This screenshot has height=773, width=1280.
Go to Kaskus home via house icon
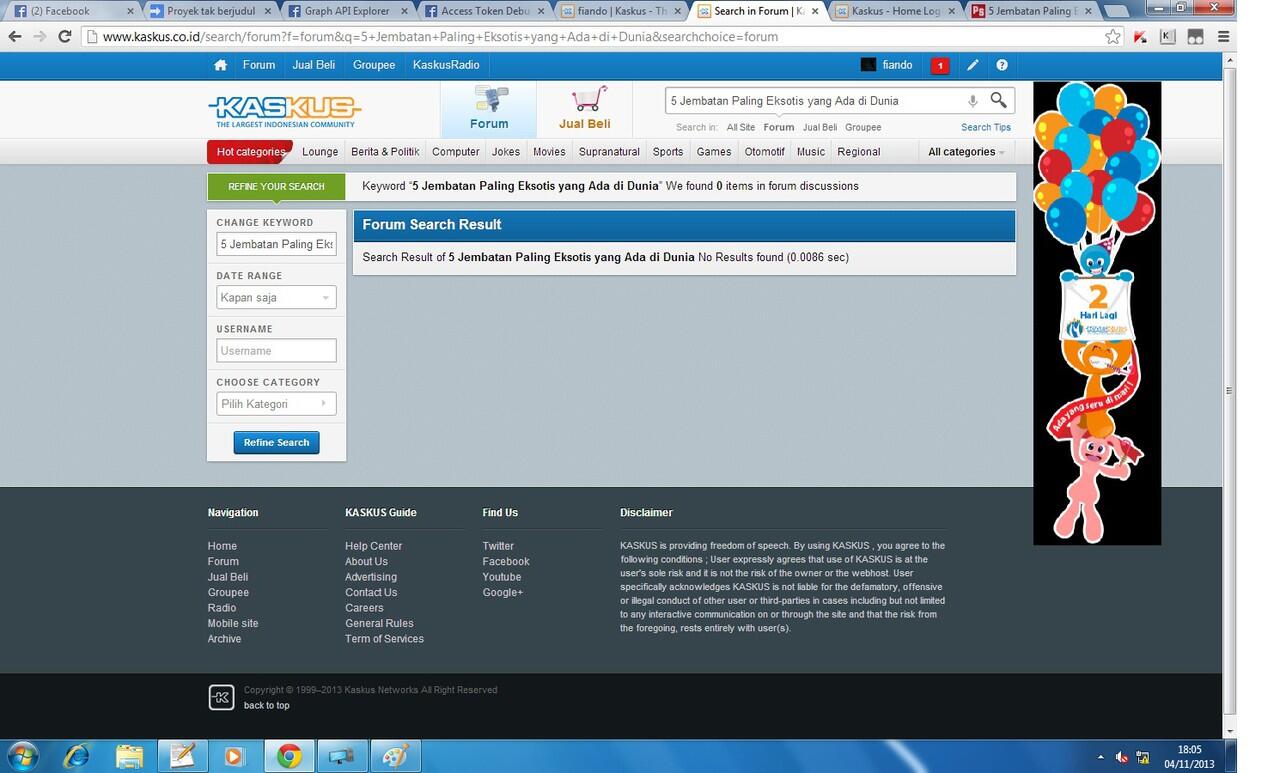[x=221, y=65]
